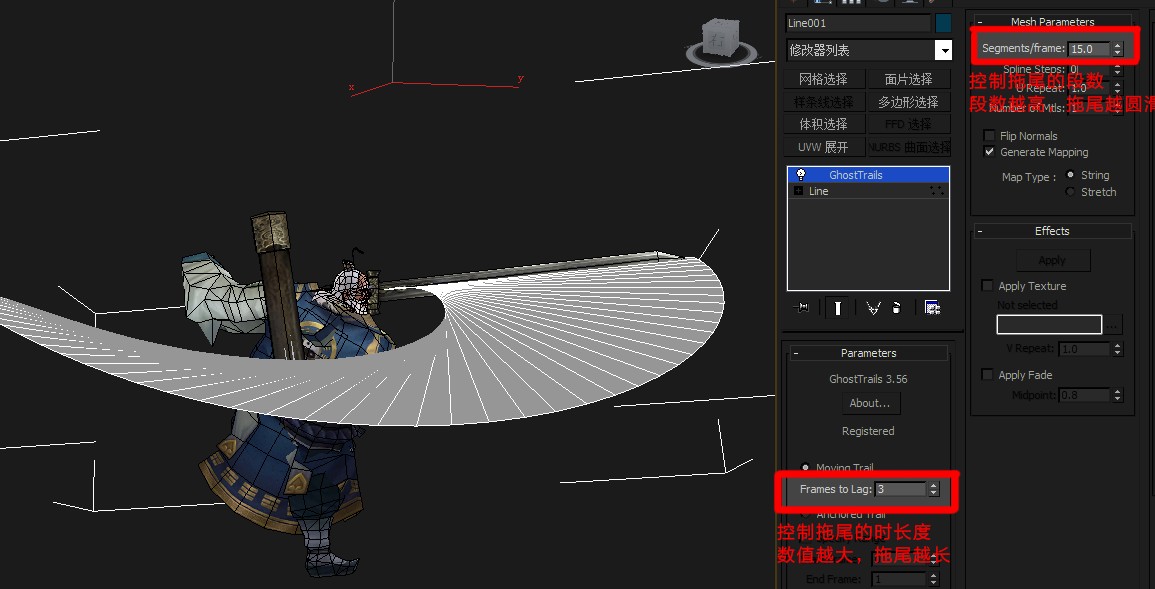Enable the Flip Normals checkbox

click(x=989, y=135)
